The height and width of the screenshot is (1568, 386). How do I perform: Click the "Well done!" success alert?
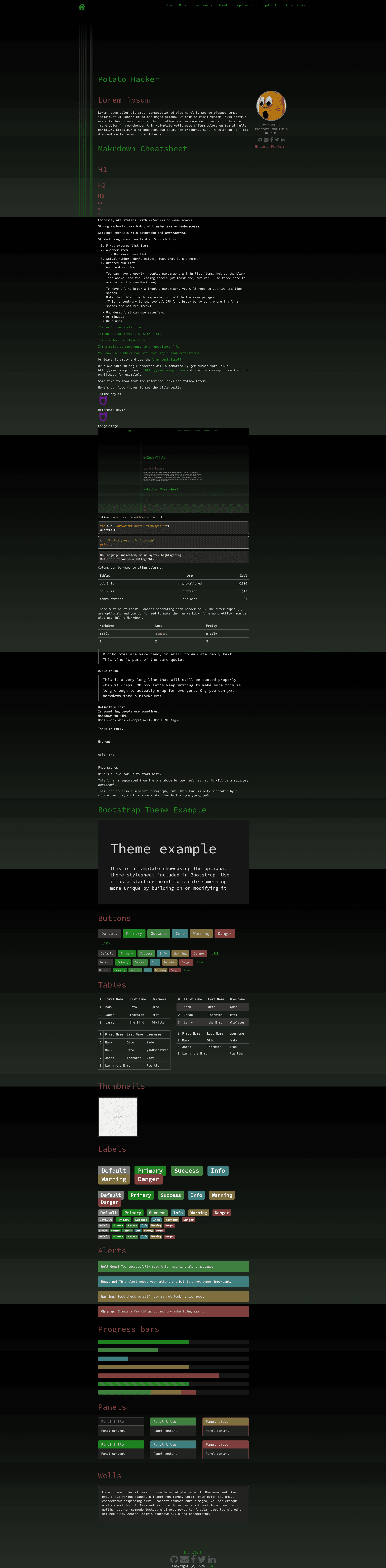[173, 1267]
